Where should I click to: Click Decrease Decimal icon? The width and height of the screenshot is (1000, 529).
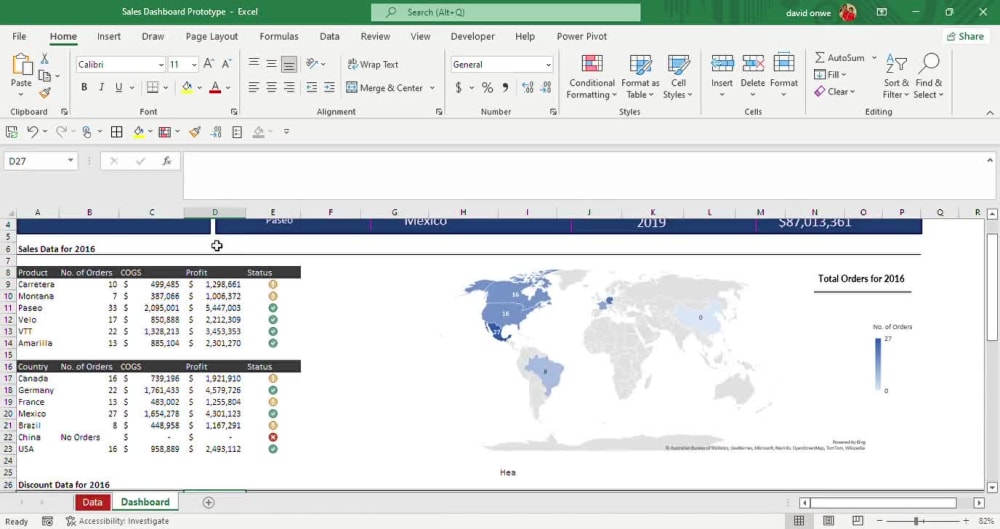(x=546, y=87)
